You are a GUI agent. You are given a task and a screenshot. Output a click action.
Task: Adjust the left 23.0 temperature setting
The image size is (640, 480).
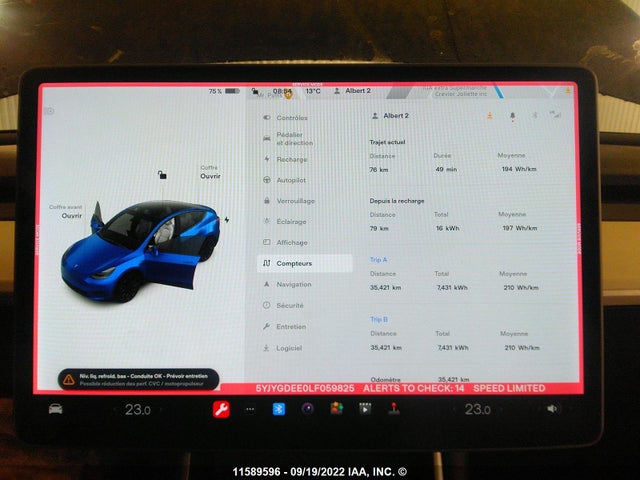coord(137,409)
